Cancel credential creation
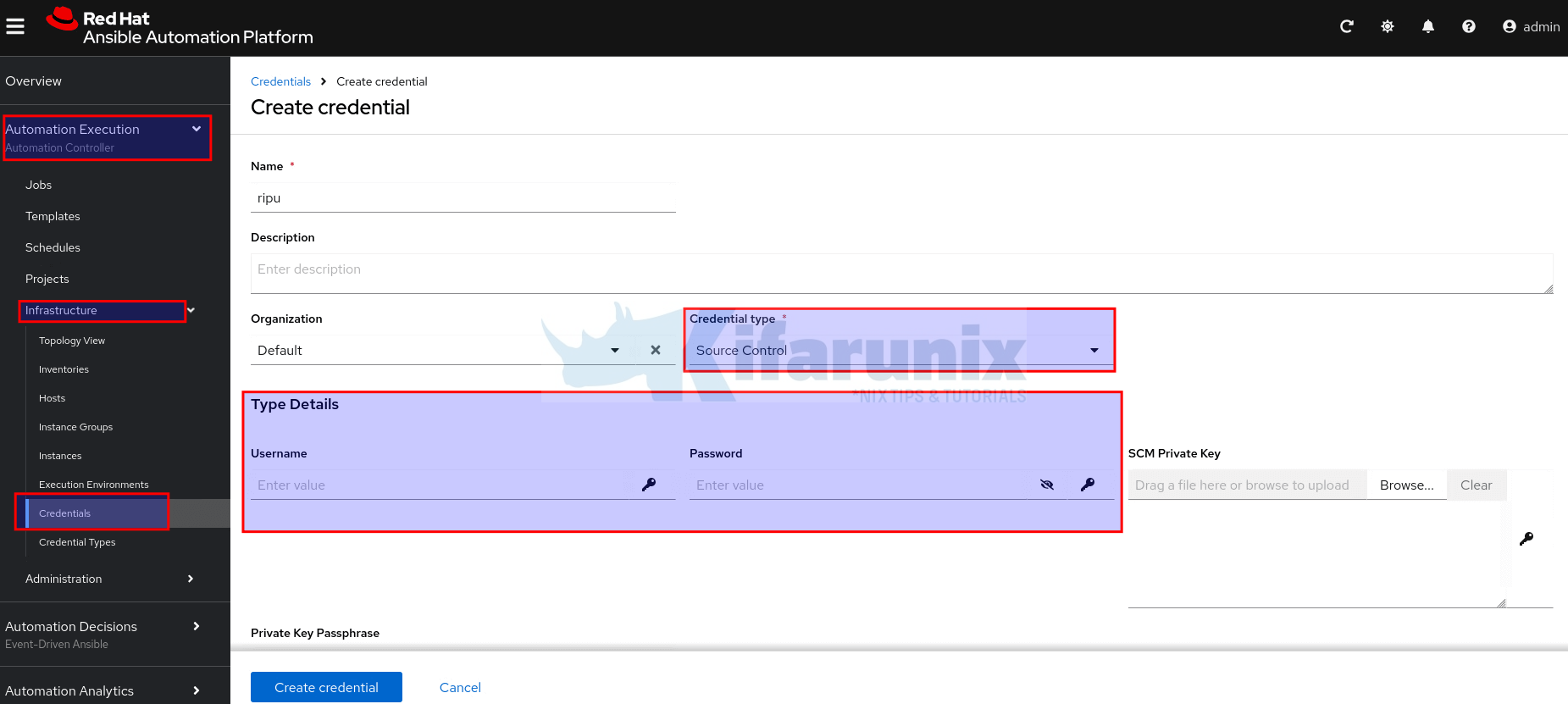This screenshot has height=704, width=1568. click(x=460, y=687)
